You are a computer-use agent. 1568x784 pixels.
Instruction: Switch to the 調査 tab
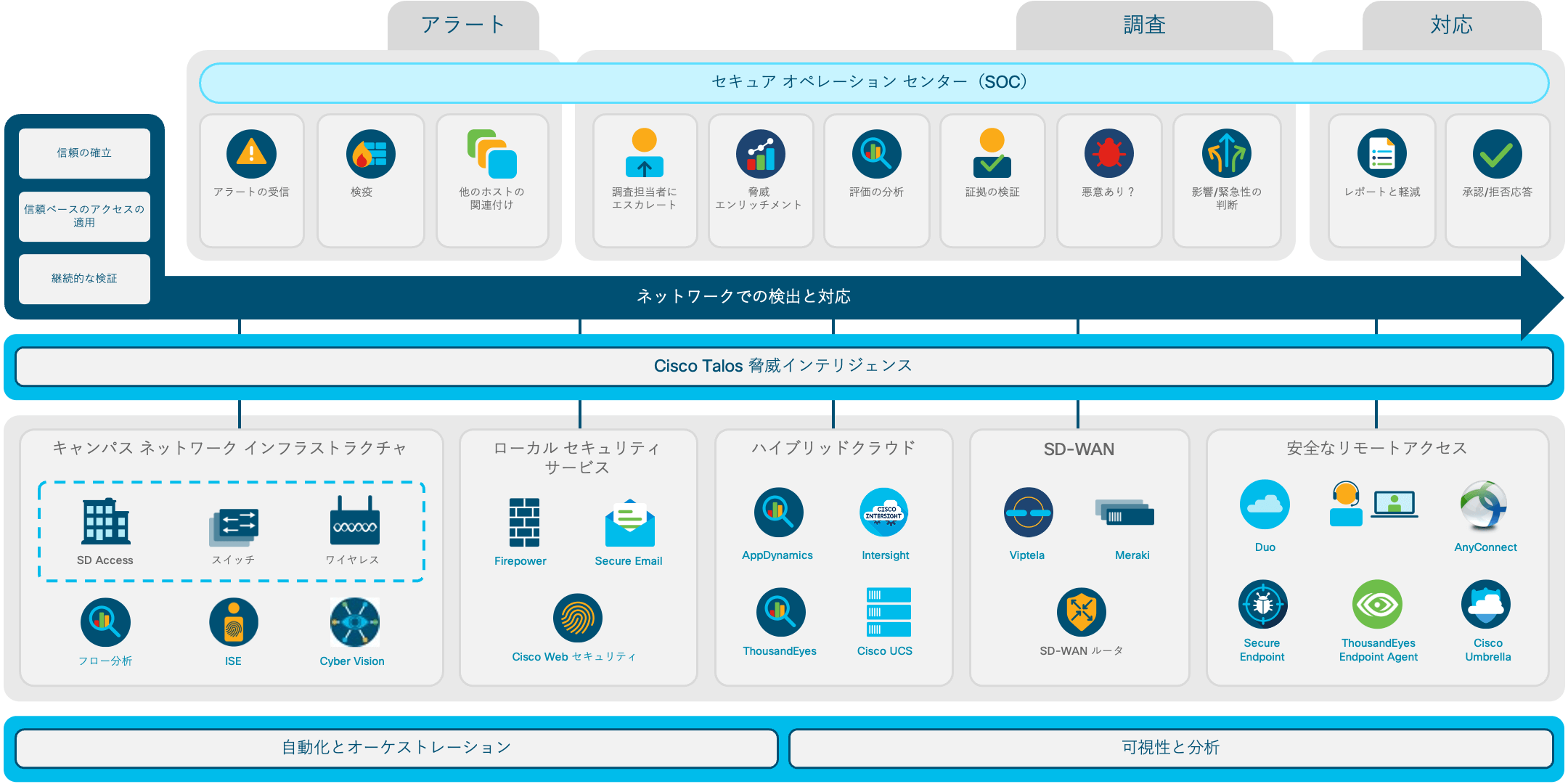(1144, 25)
